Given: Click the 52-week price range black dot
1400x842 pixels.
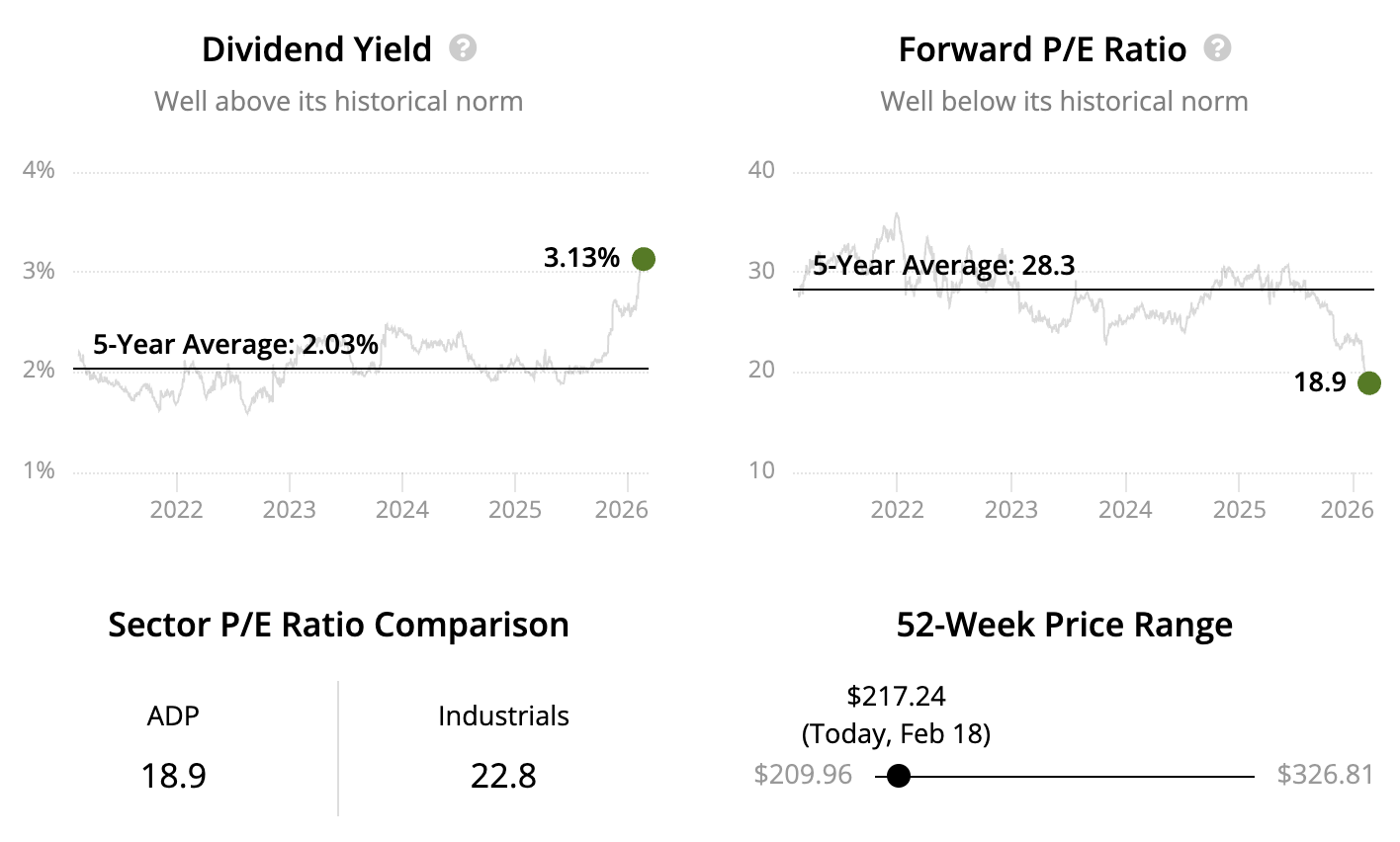Looking at the screenshot, I should tap(898, 776).
